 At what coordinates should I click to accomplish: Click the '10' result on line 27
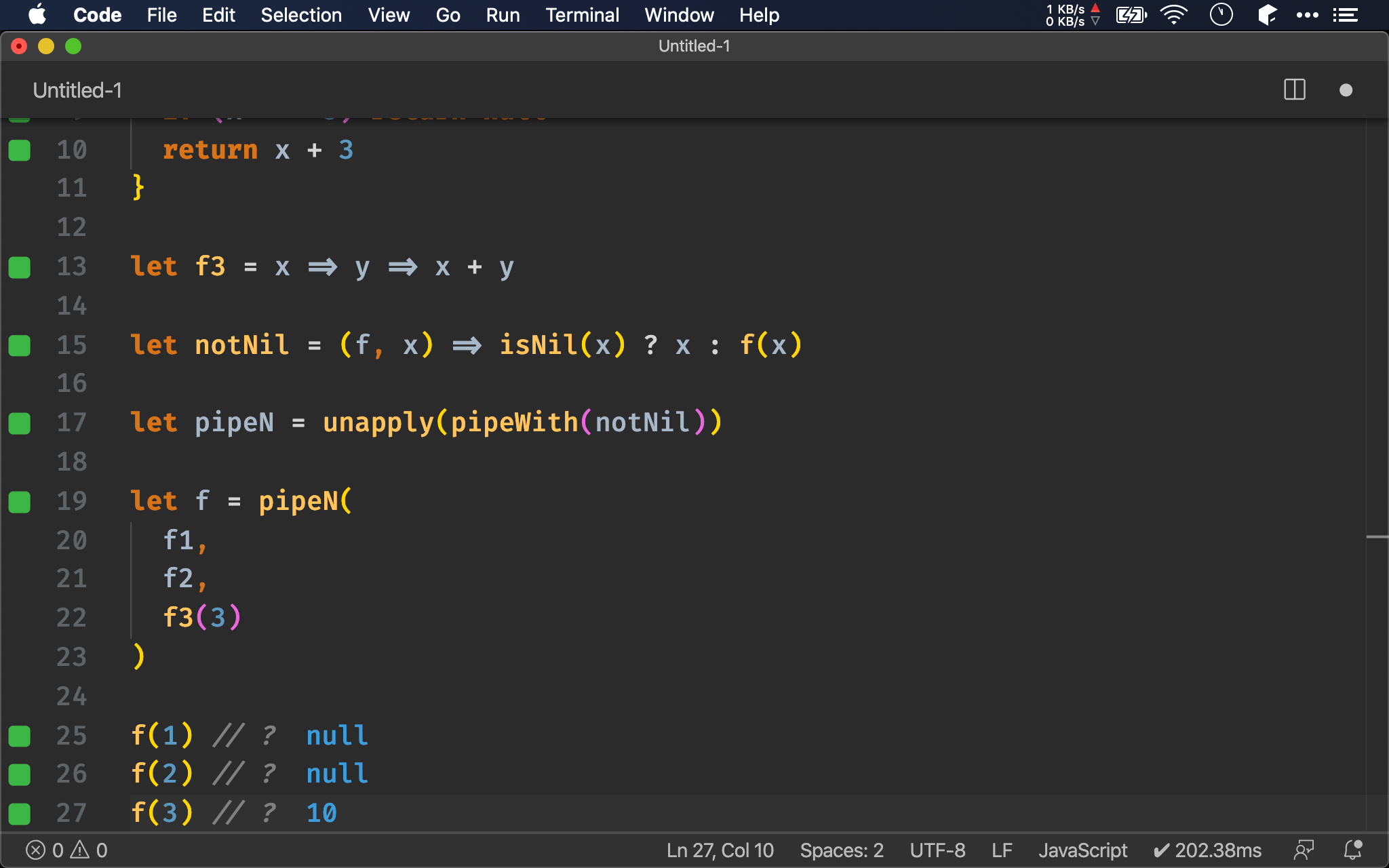click(x=321, y=813)
